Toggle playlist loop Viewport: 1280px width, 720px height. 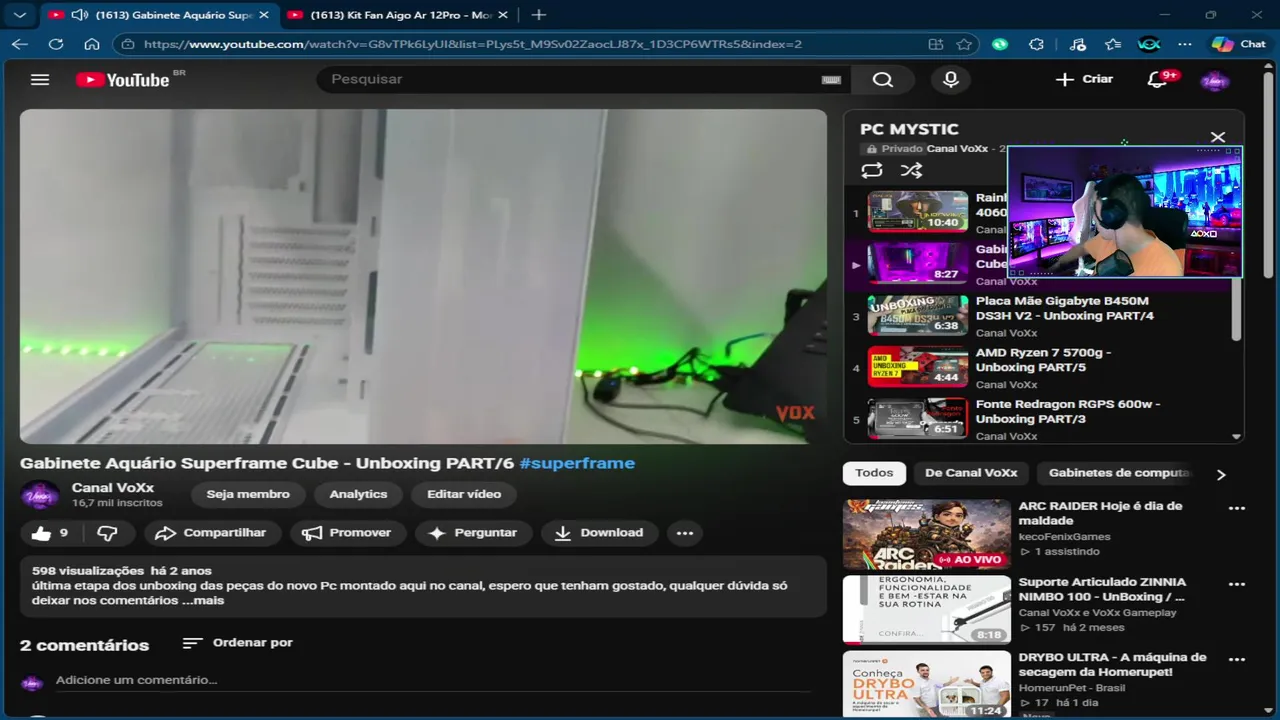(872, 170)
